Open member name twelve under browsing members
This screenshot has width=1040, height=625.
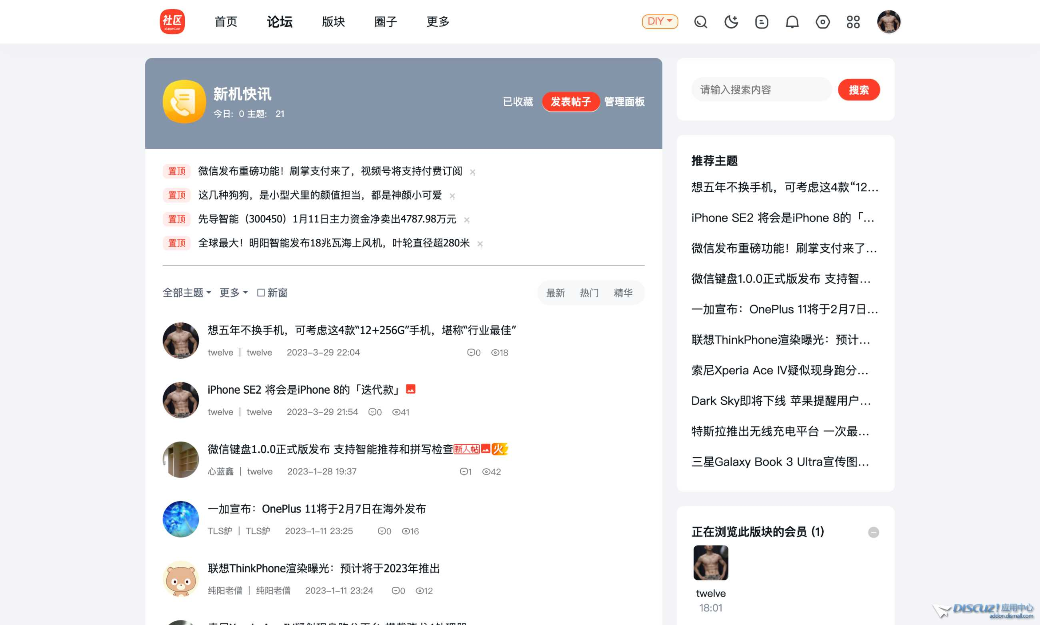point(710,593)
